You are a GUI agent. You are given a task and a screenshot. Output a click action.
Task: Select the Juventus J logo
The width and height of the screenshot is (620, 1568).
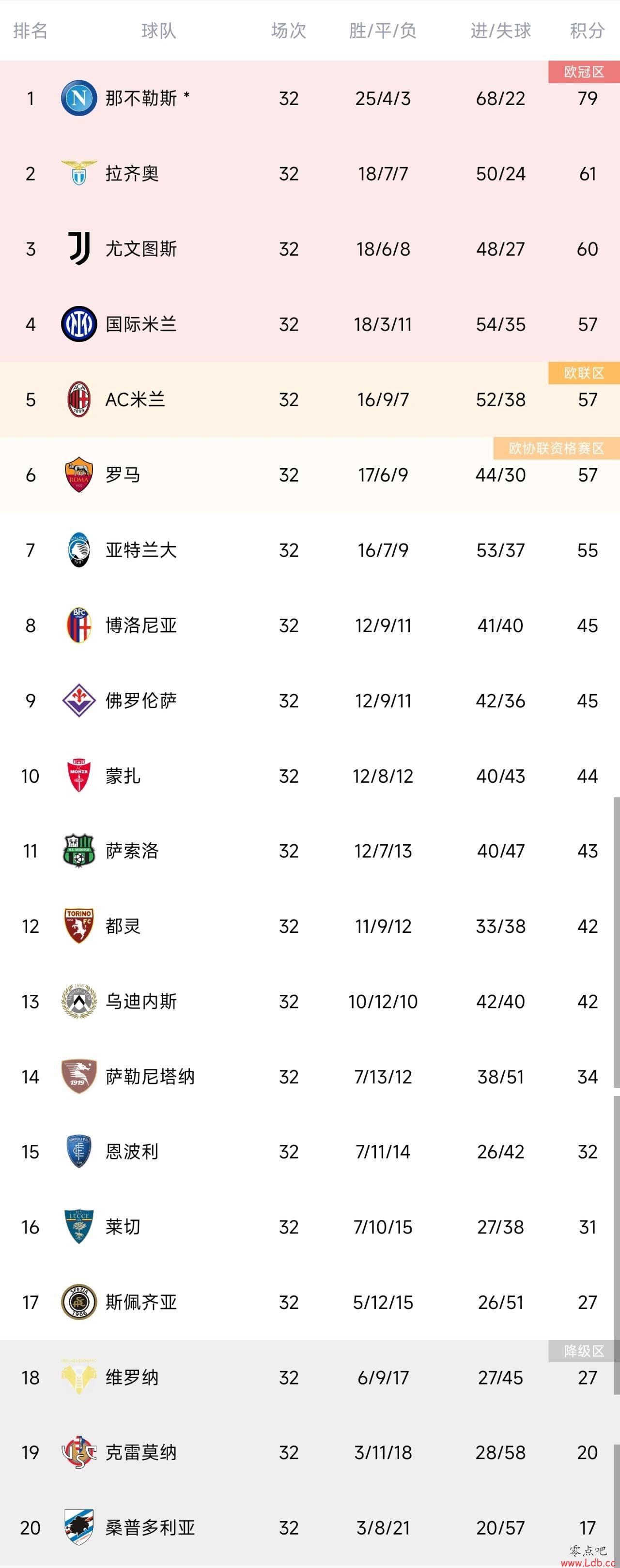[79, 248]
